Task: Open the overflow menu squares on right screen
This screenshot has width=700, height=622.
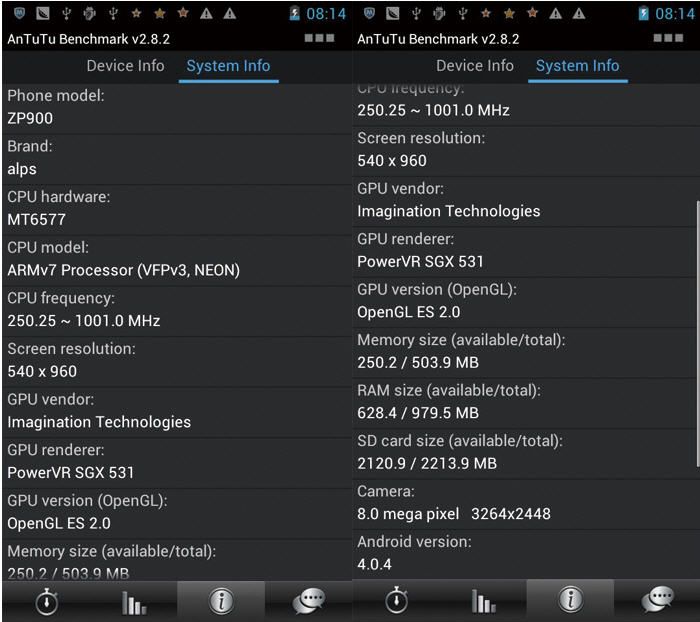Action: (668, 38)
